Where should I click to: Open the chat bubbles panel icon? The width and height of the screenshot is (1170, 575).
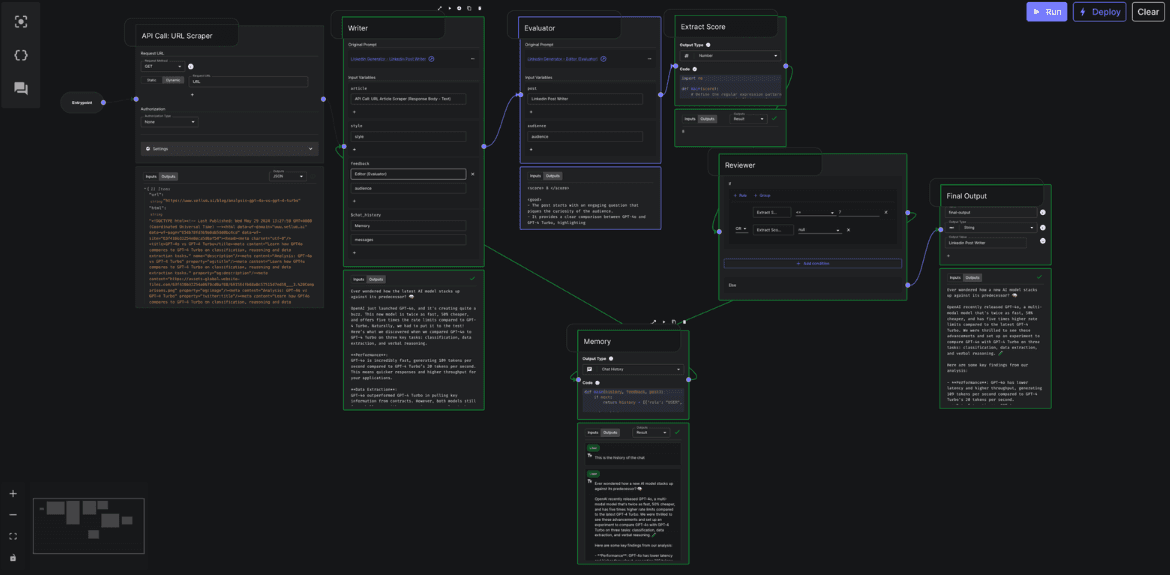pos(20,88)
